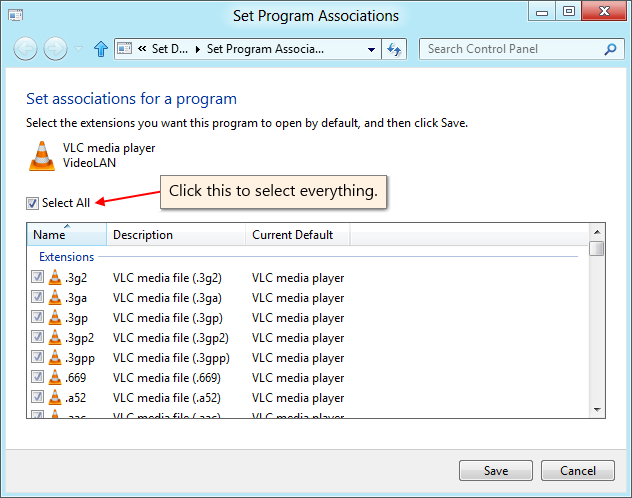
Task: Uncheck the .3gpp extension checkbox
Action: [x=37, y=358]
